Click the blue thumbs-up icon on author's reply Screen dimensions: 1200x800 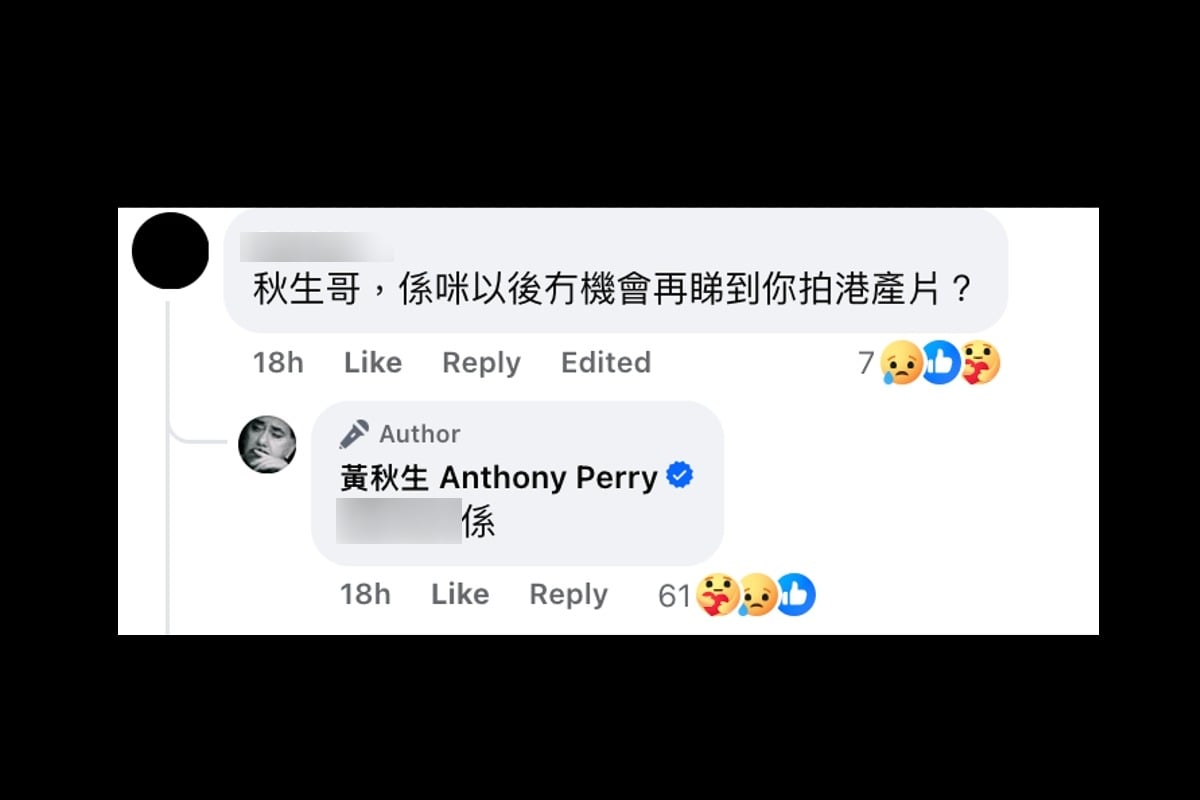pyautogui.click(x=796, y=596)
